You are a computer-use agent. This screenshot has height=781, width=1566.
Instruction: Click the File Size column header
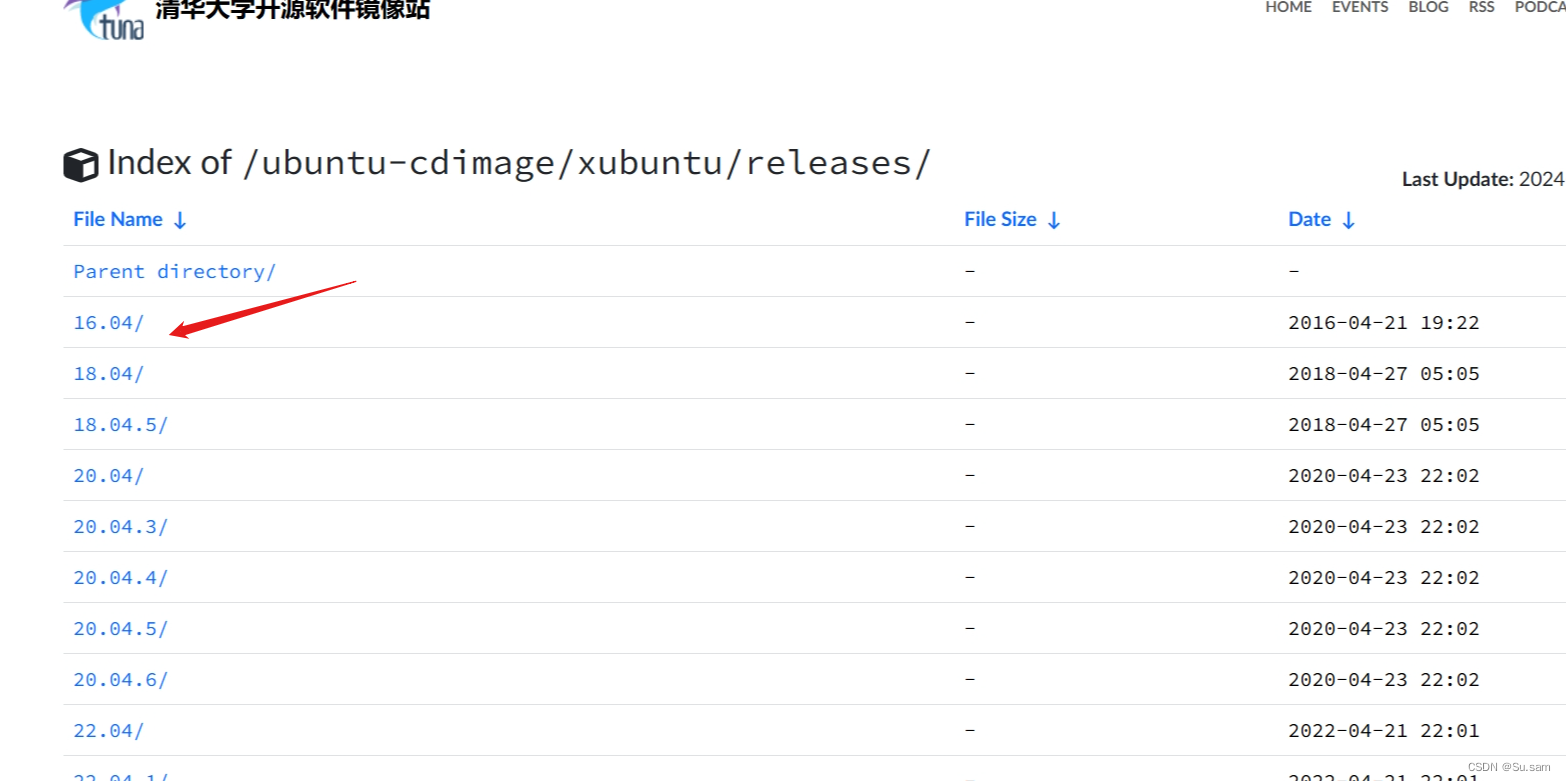pos(1000,219)
